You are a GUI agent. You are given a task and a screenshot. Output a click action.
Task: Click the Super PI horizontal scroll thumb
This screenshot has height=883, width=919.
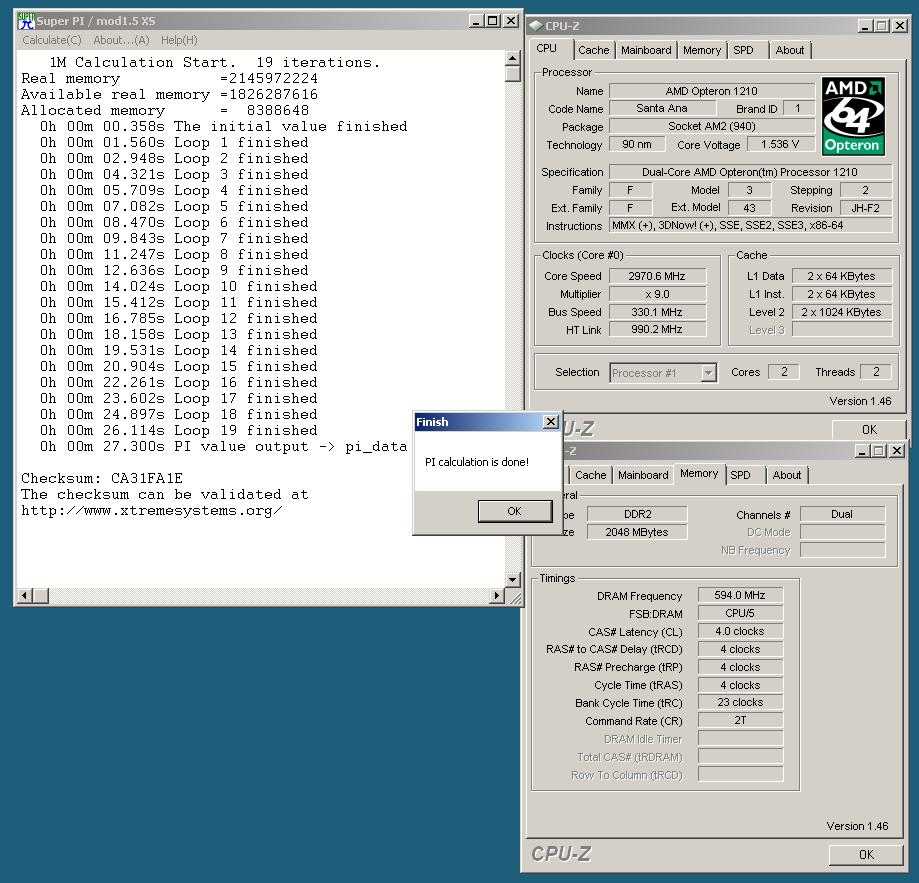(40, 595)
